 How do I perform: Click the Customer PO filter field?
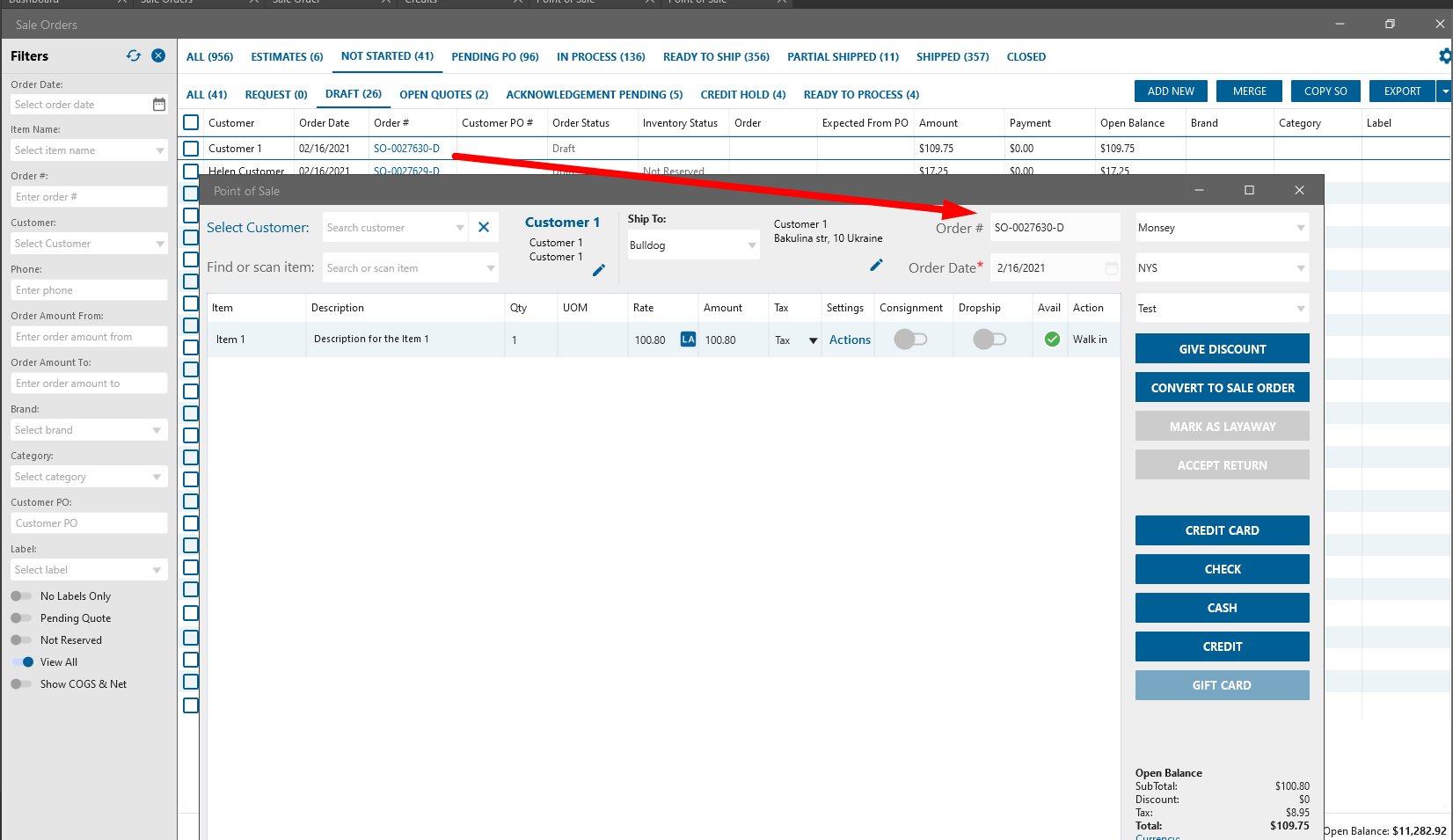(89, 523)
